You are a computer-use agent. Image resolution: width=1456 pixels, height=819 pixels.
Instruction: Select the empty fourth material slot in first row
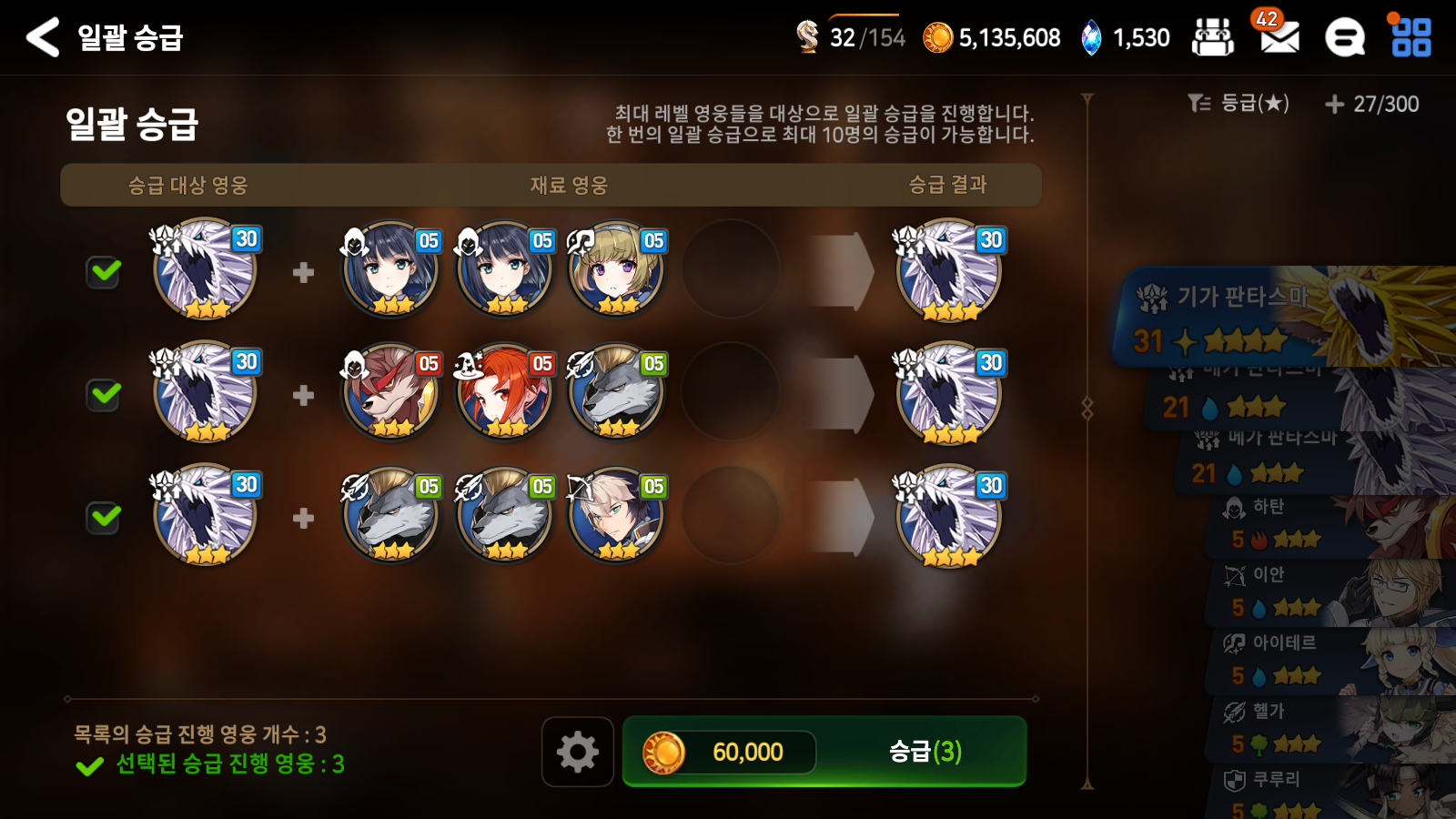731,269
